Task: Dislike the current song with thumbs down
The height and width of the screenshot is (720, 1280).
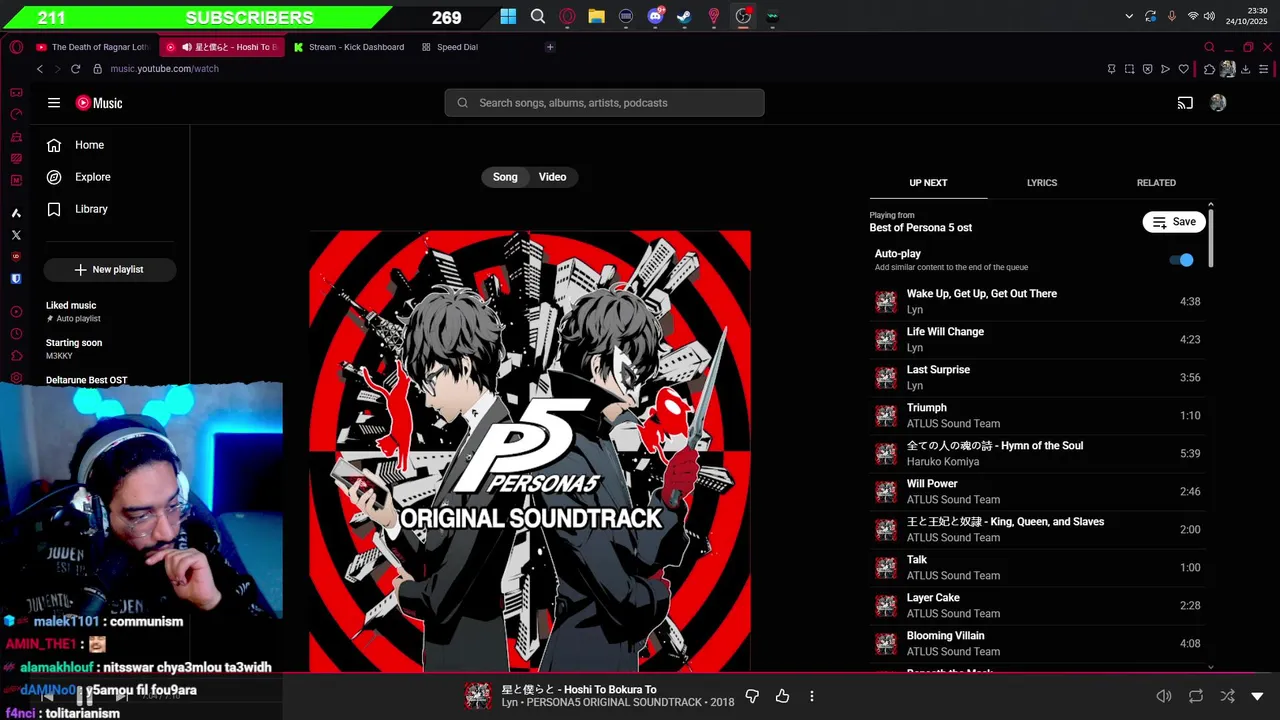Action: [752, 696]
